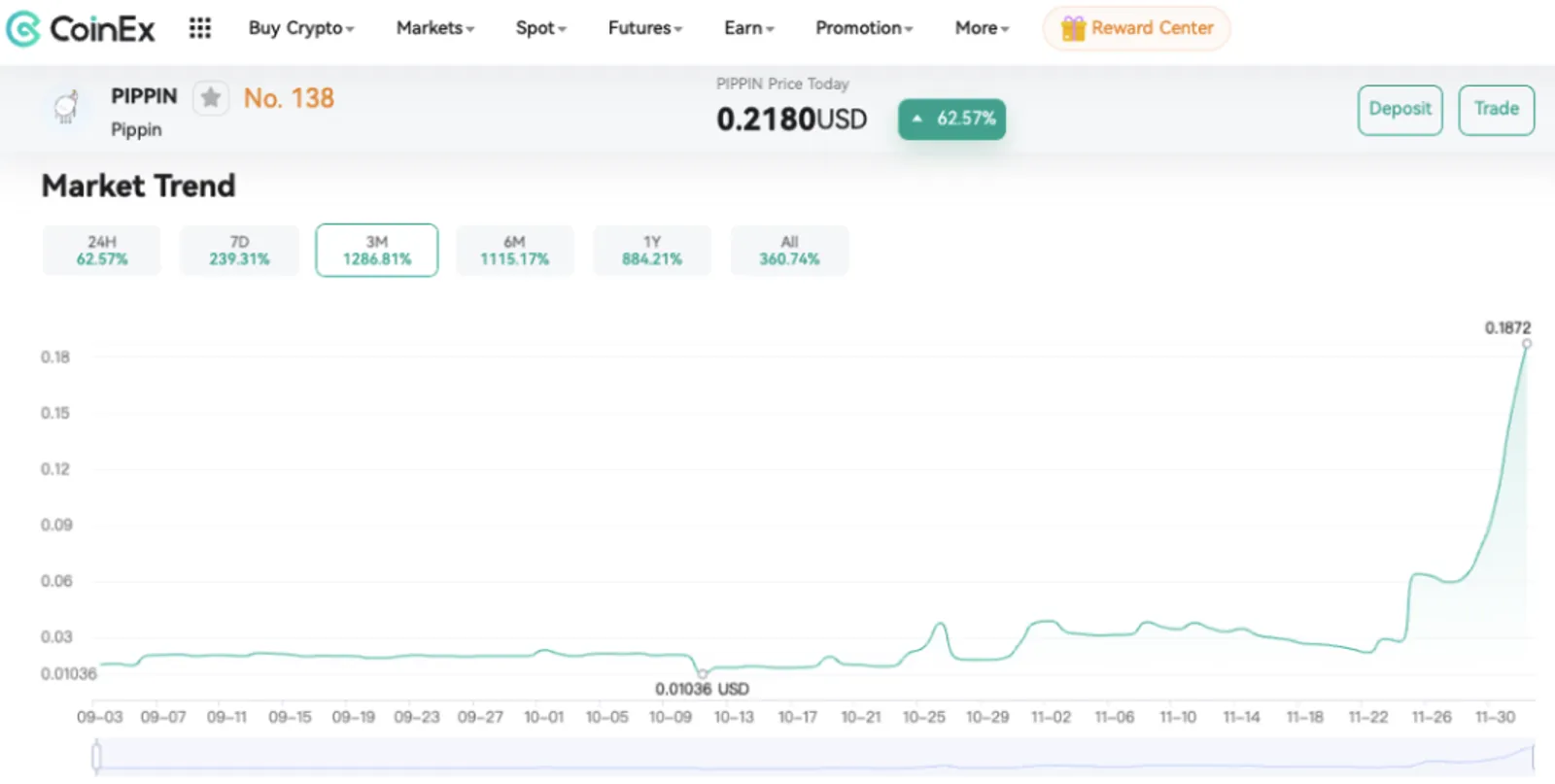Viewport: 1555px width, 784px height.
Task: Expand the Earn dropdown menu
Action: tap(749, 28)
